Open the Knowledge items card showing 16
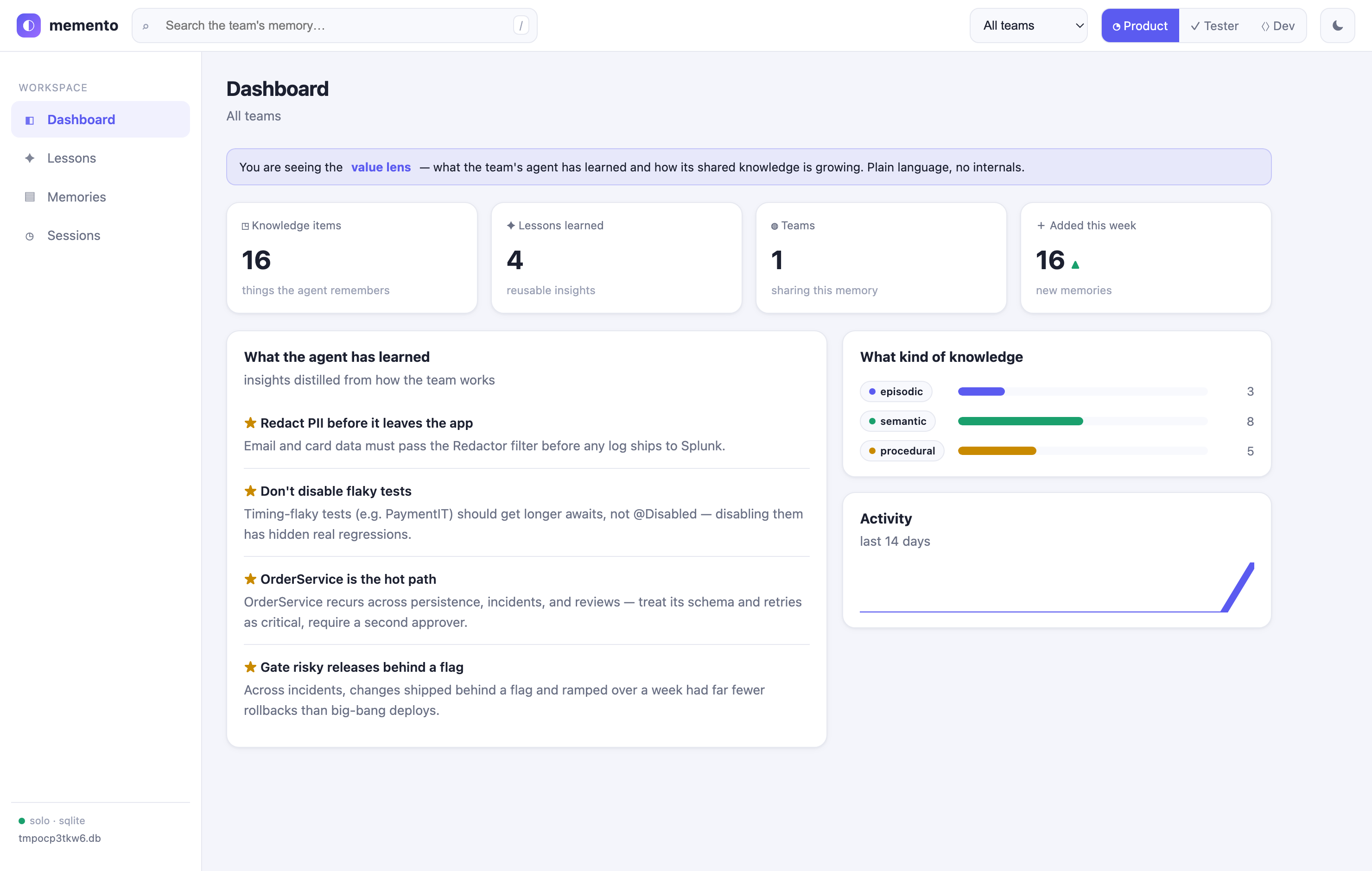This screenshot has width=1372, height=871. [x=351, y=258]
